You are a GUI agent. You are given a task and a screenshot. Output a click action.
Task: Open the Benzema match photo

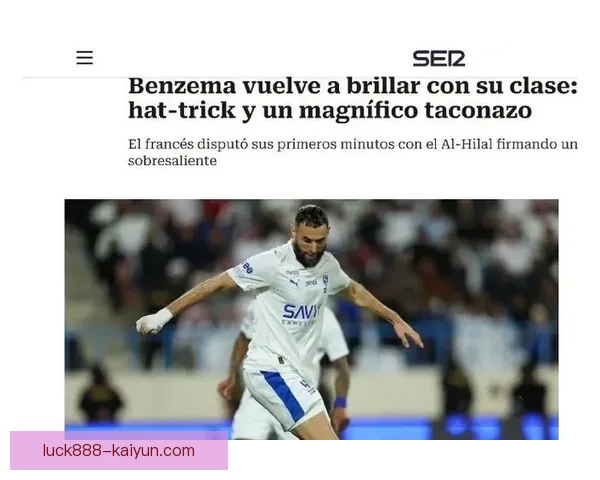click(x=311, y=319)
